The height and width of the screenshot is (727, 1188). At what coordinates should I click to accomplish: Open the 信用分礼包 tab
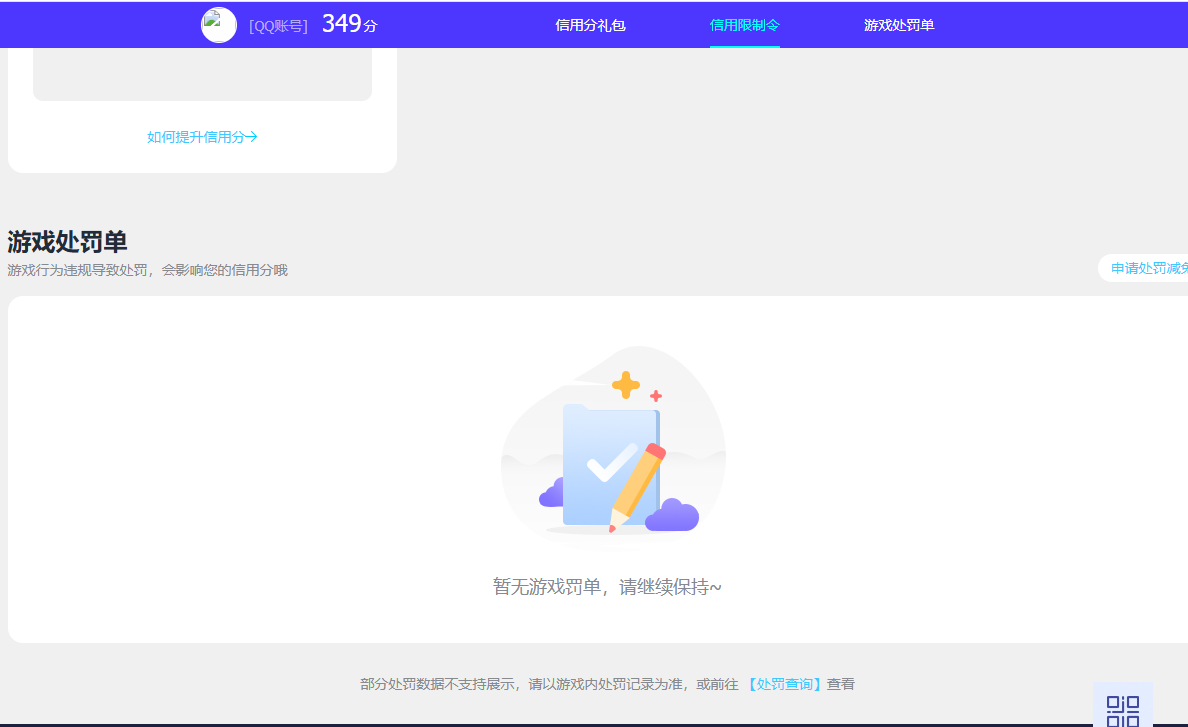[x=590, y=25]
